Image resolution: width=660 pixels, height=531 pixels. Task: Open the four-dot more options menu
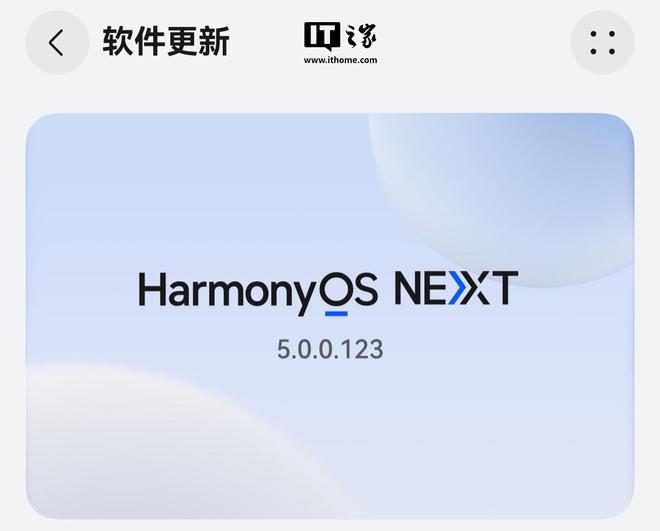[602, 42]
